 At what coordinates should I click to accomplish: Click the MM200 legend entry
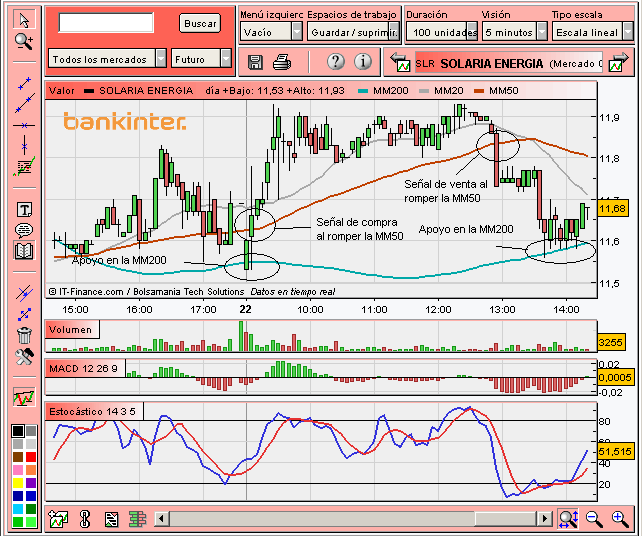point(383,91)
